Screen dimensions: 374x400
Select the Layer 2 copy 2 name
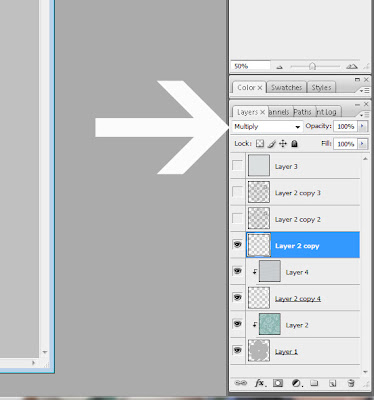pyautogui.click(x=298, y=219)
